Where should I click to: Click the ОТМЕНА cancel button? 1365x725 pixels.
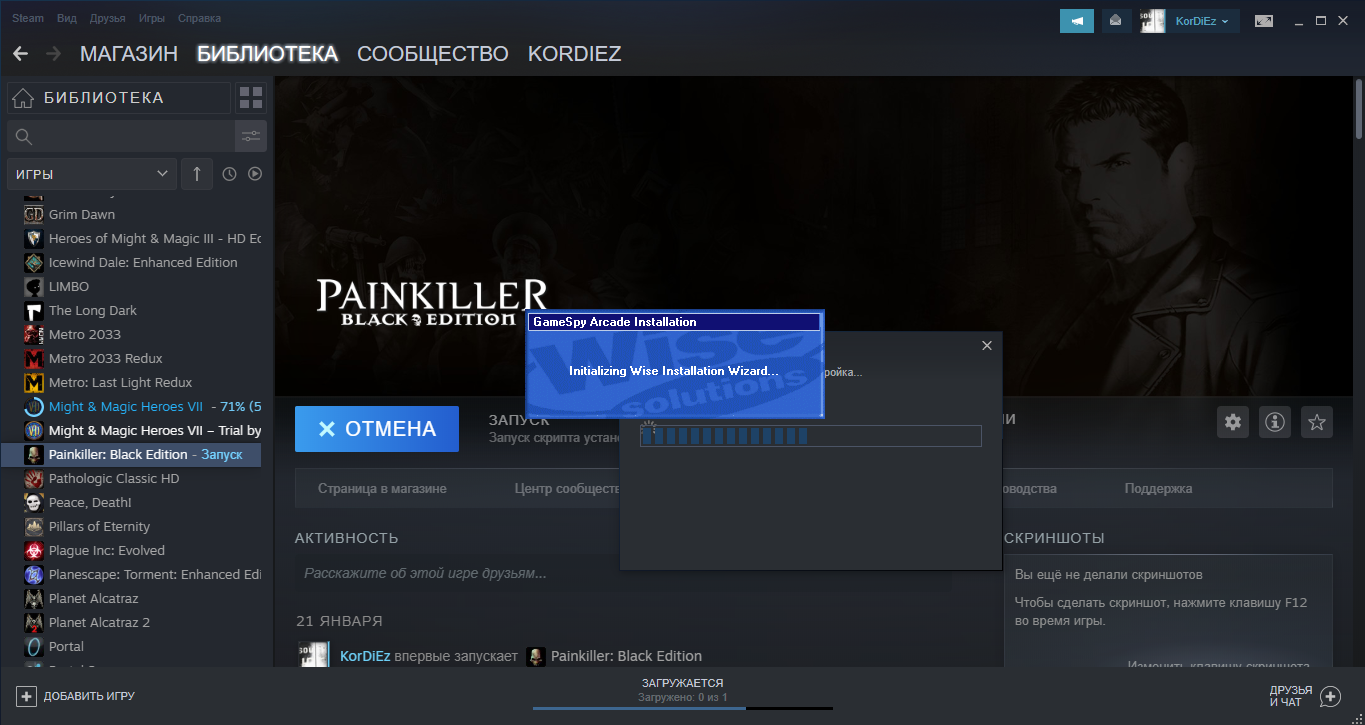coord(377,429)
